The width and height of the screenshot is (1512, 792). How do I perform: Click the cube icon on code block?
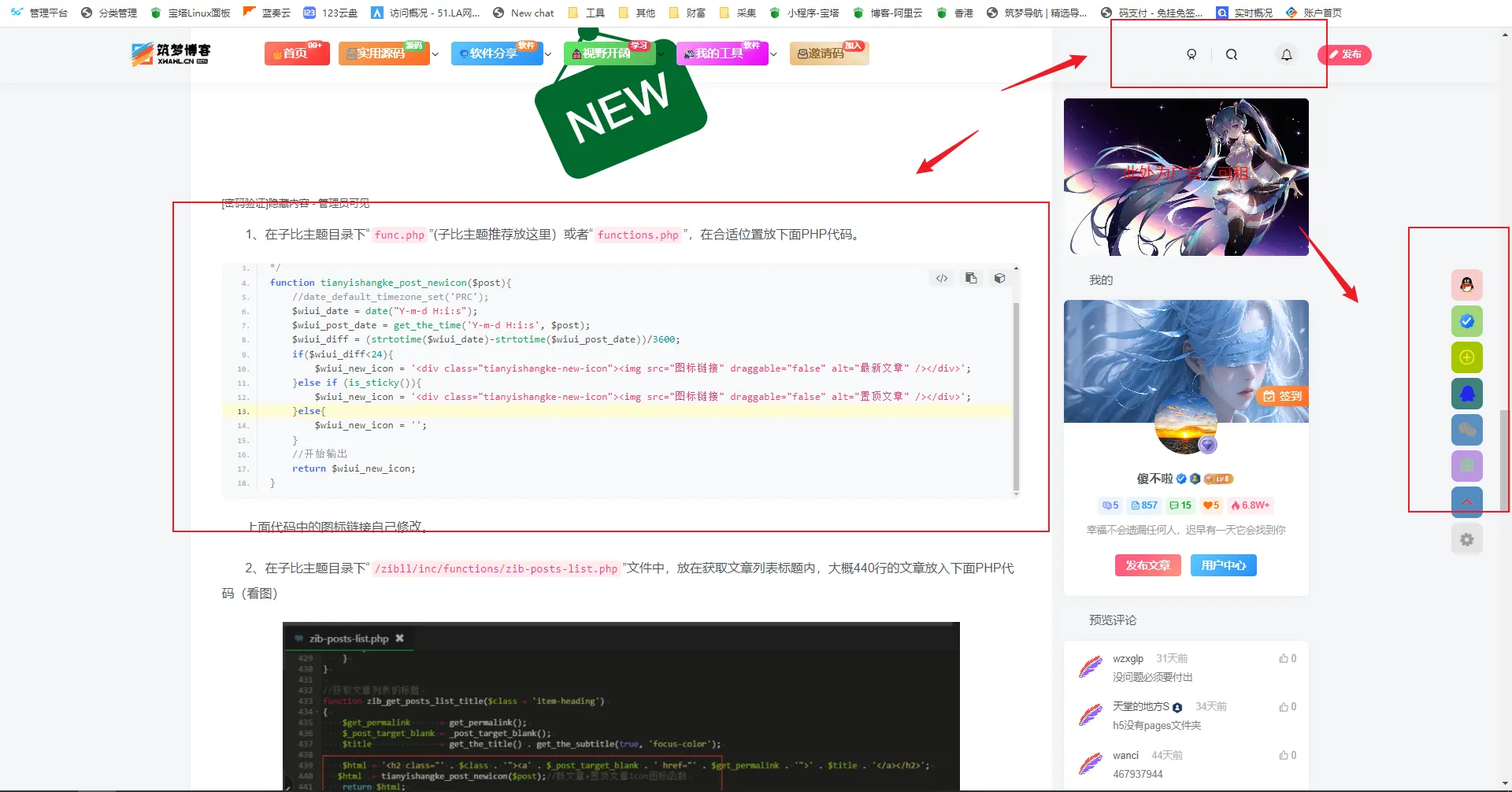999,278
